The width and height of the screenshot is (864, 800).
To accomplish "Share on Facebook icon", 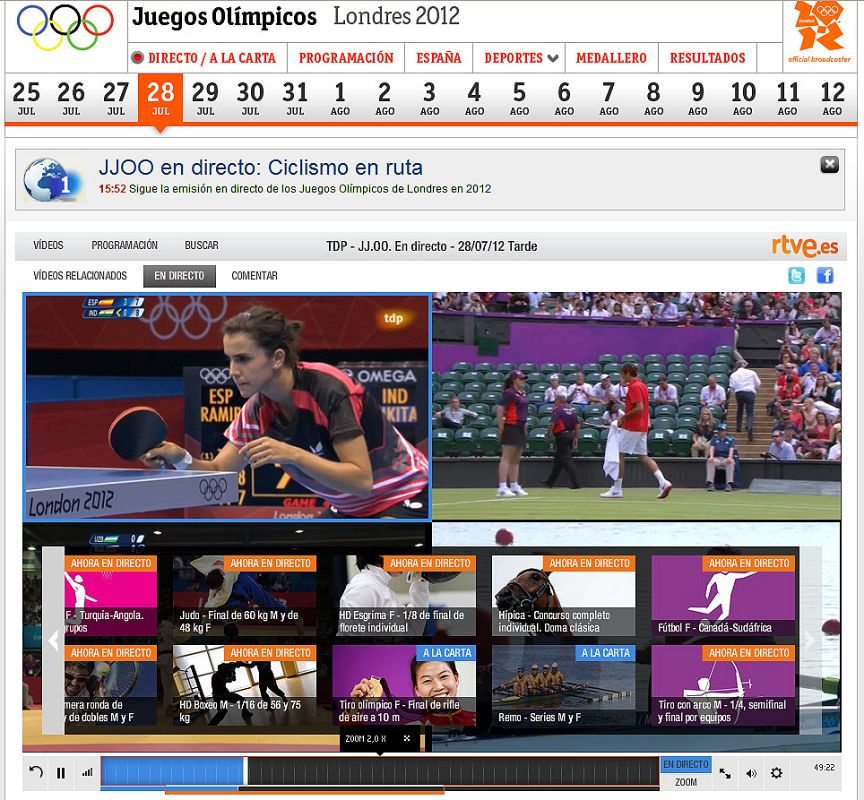I will point(825,276).
